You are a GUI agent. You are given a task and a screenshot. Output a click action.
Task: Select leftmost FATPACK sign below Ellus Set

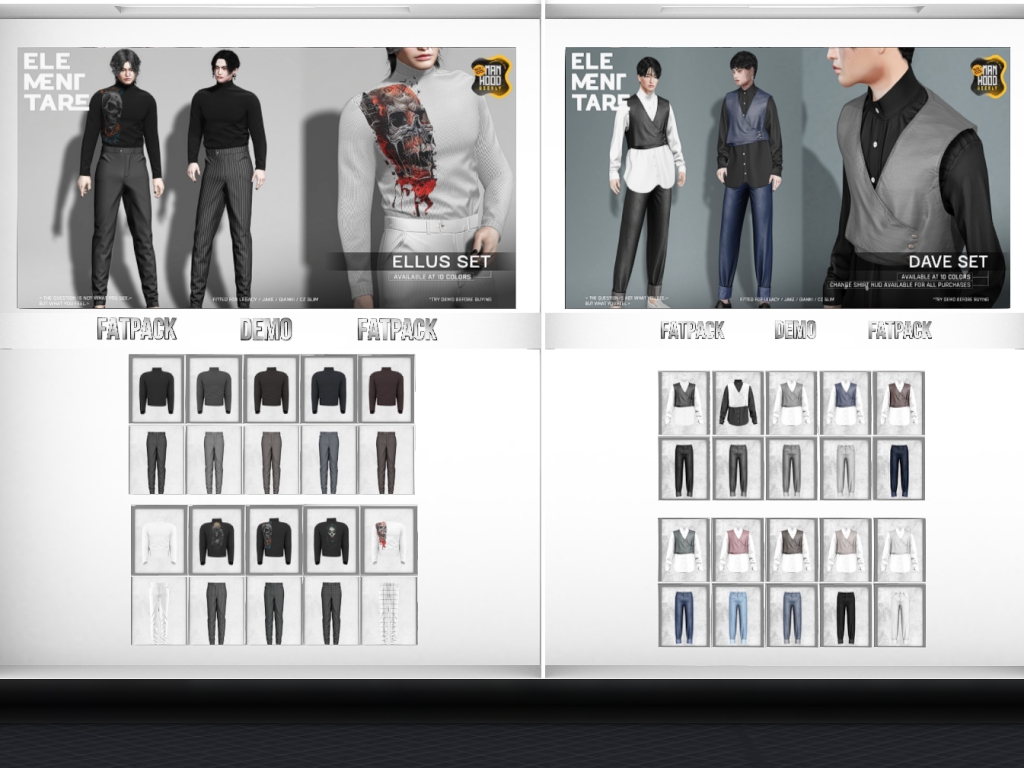click(136, 328)
